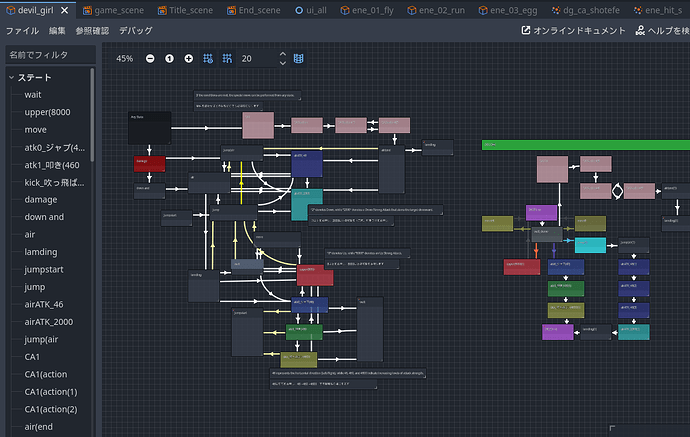Increase grid snap distance with up arrow
The width and height of the screenshot is (690, 437).
point(283,54)
